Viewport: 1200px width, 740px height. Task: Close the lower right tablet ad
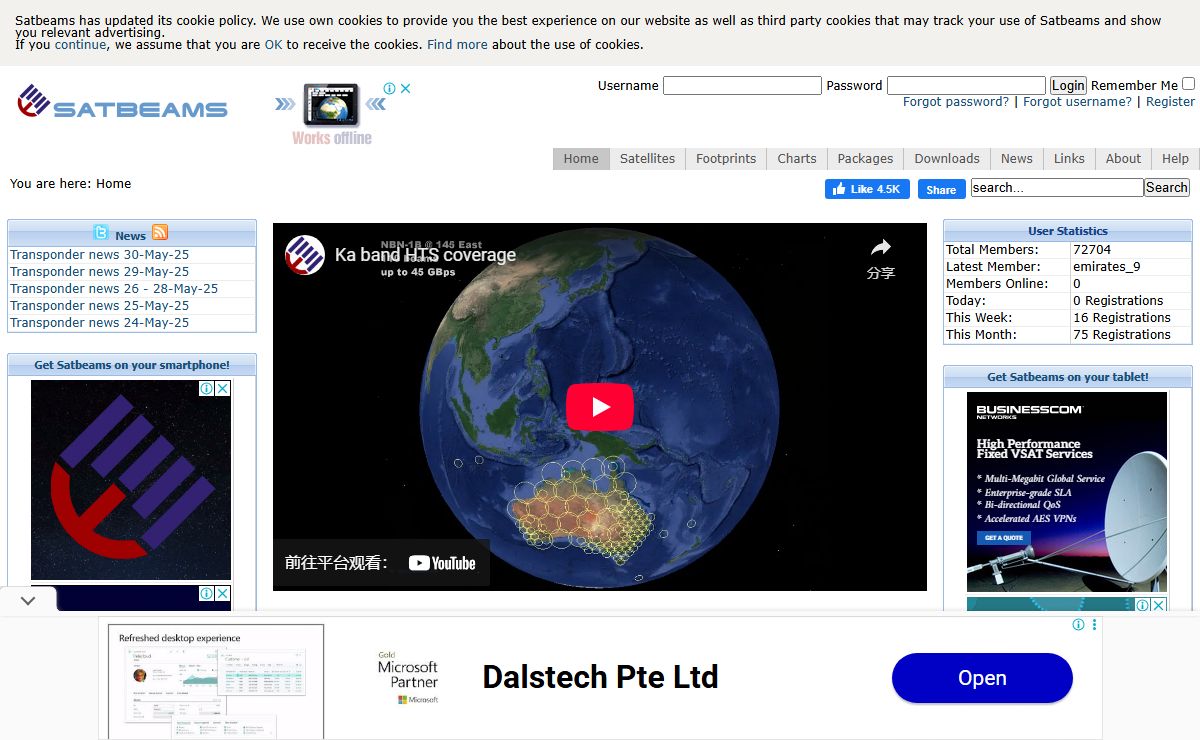pos(1158,605)
